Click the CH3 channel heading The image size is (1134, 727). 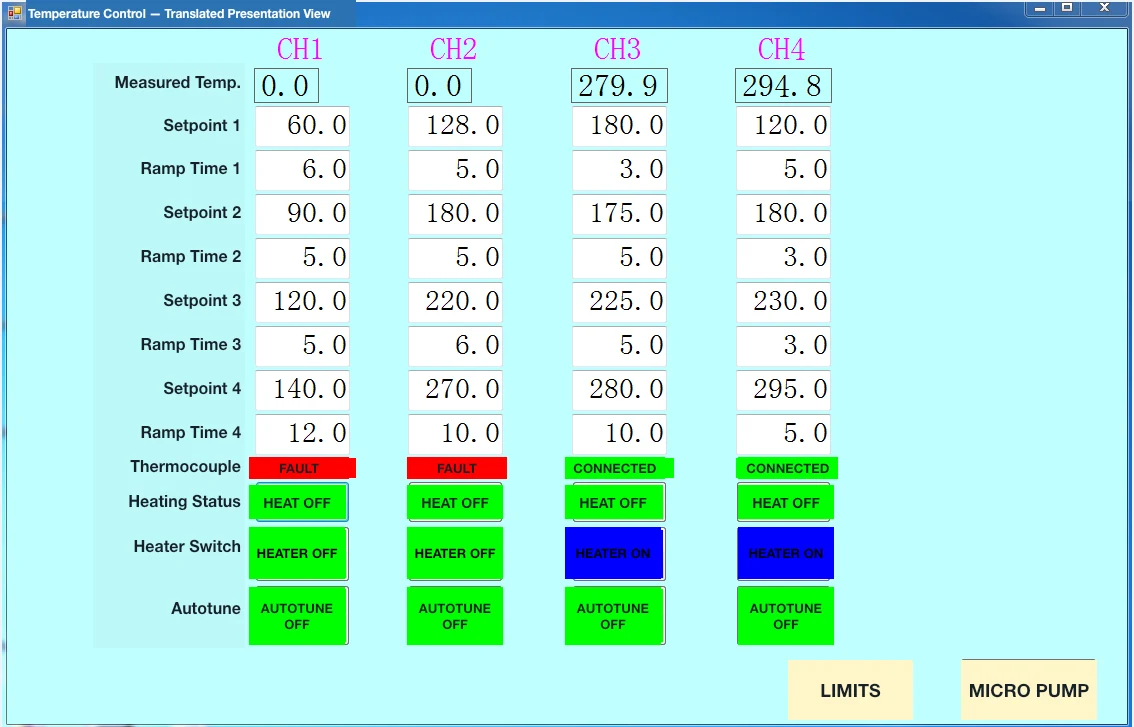tap(617, 49)
